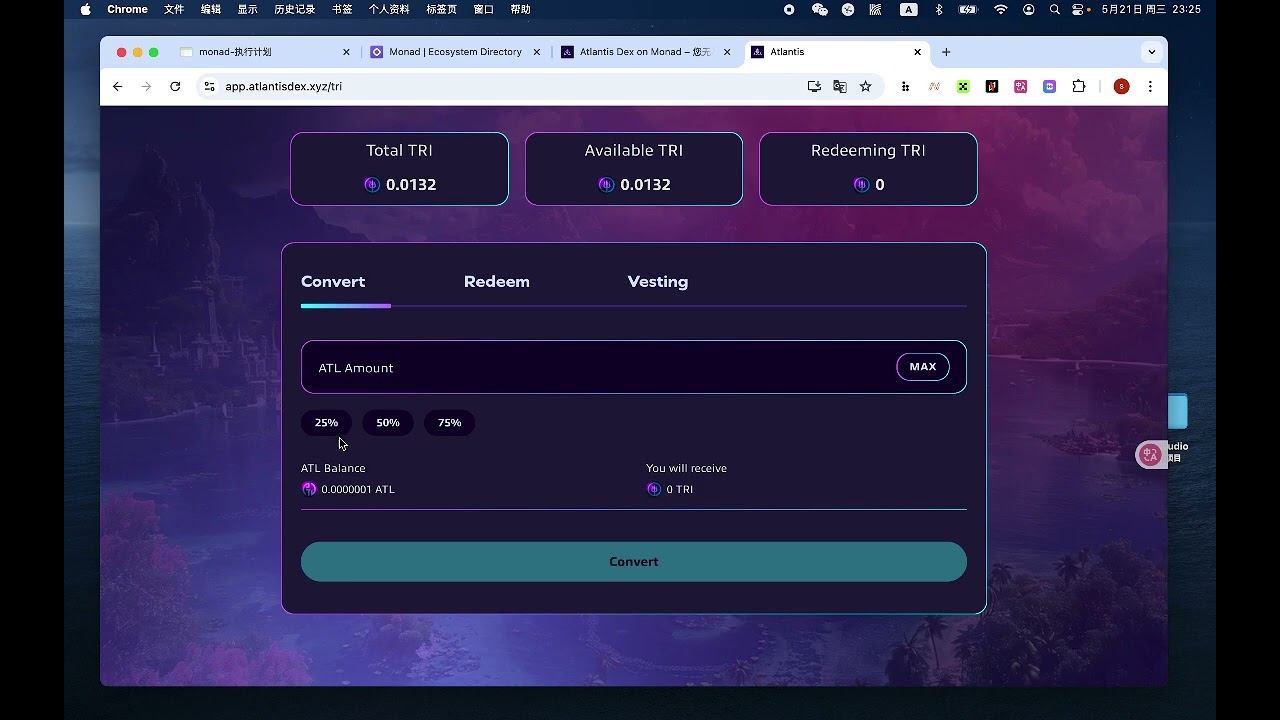Open the Apple menu

85,10
